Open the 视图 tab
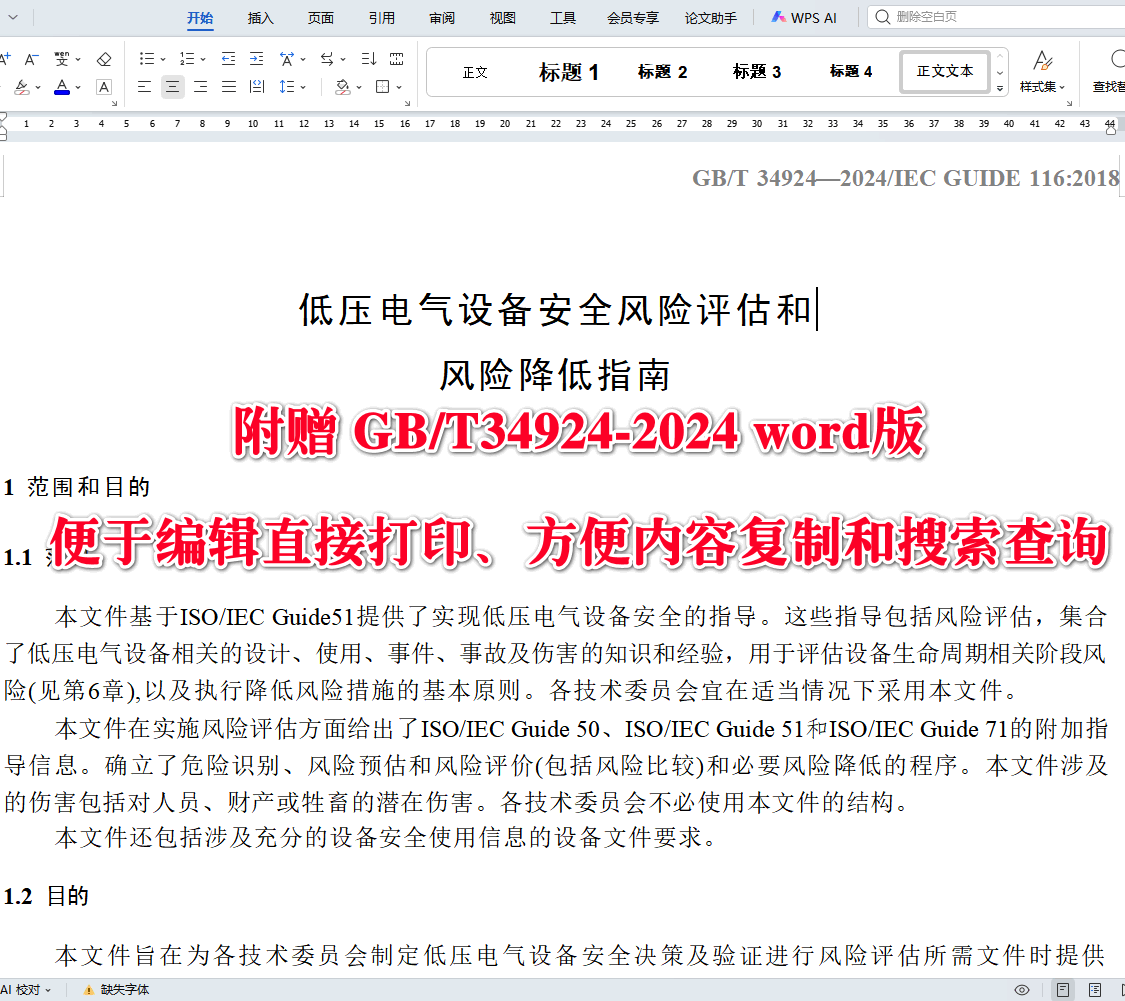Viewport: 1125px width, 1001px height. [502, 18]
